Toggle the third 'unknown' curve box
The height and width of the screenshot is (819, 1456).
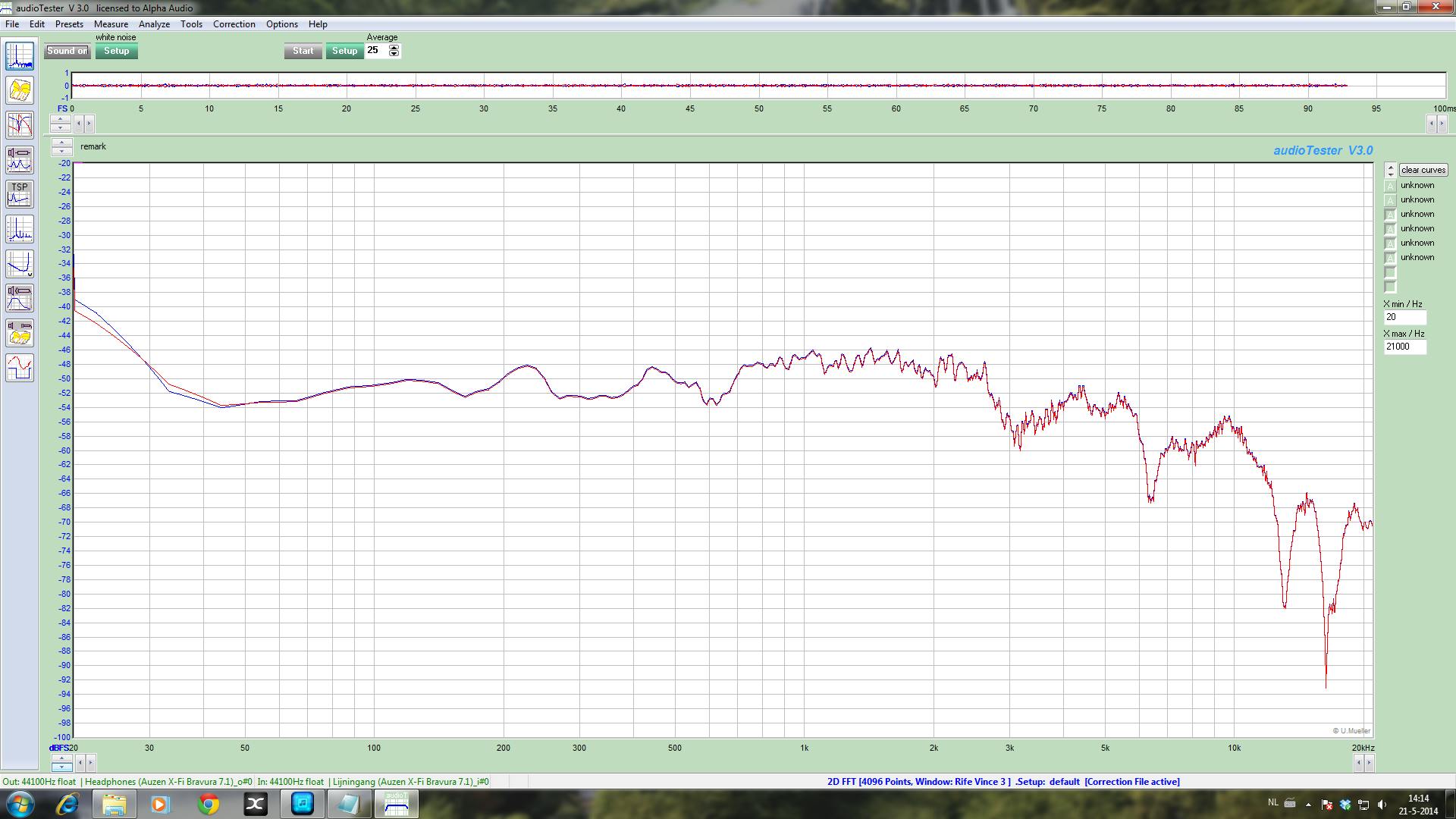1390,215
